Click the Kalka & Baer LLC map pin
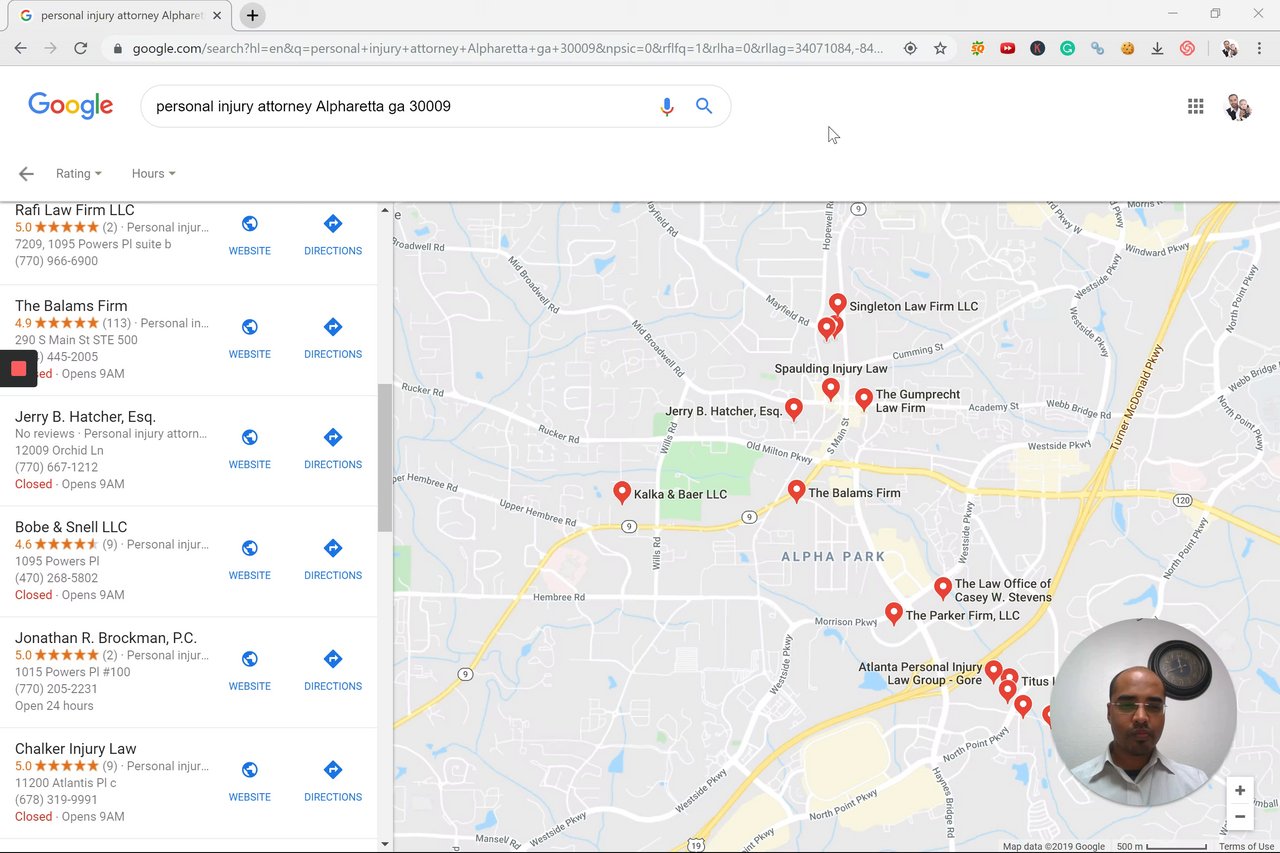The height and width of the screenshot is (853, 1280). pos(622,492)
